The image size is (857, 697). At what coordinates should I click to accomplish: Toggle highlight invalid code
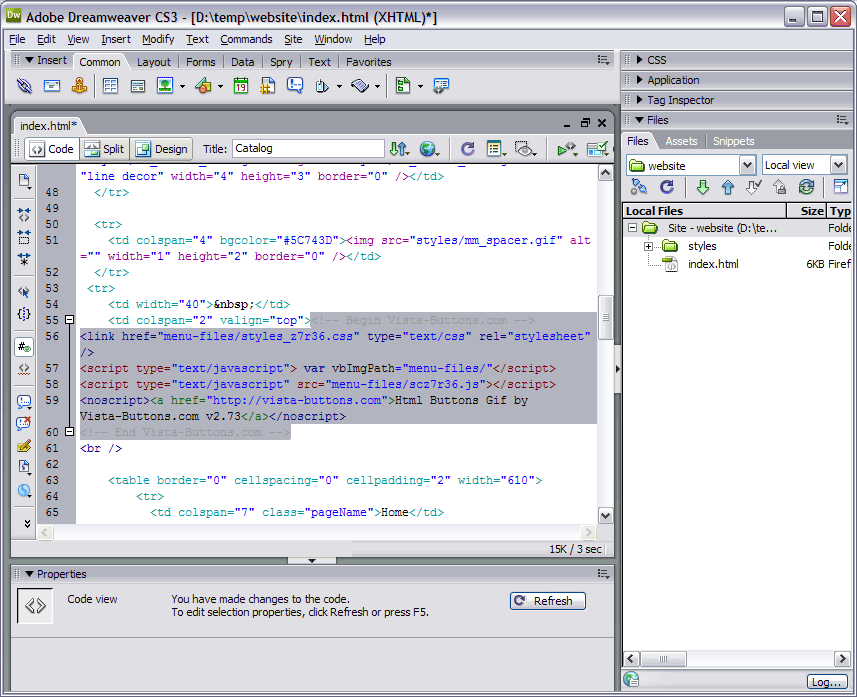24,369
